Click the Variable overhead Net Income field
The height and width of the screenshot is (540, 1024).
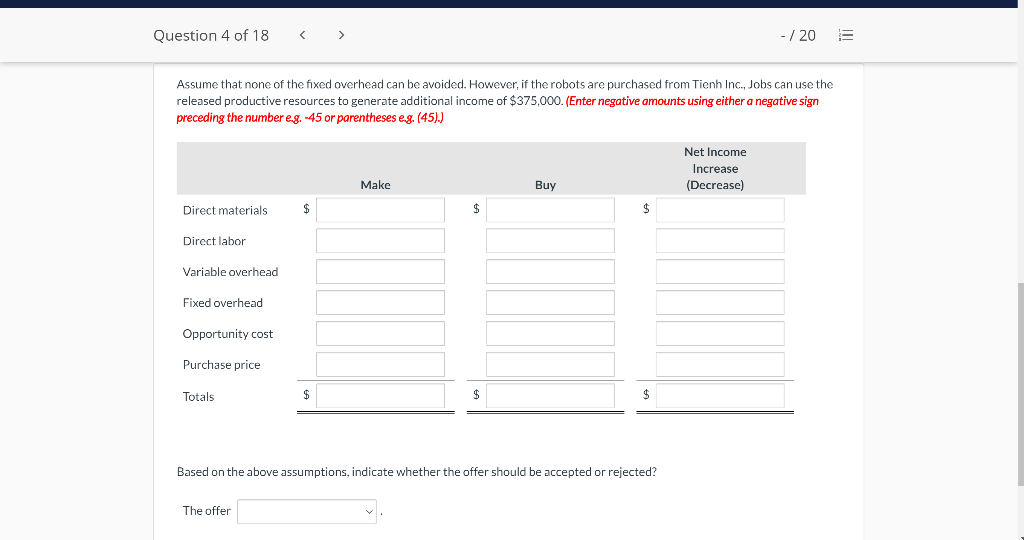(720, 272)
